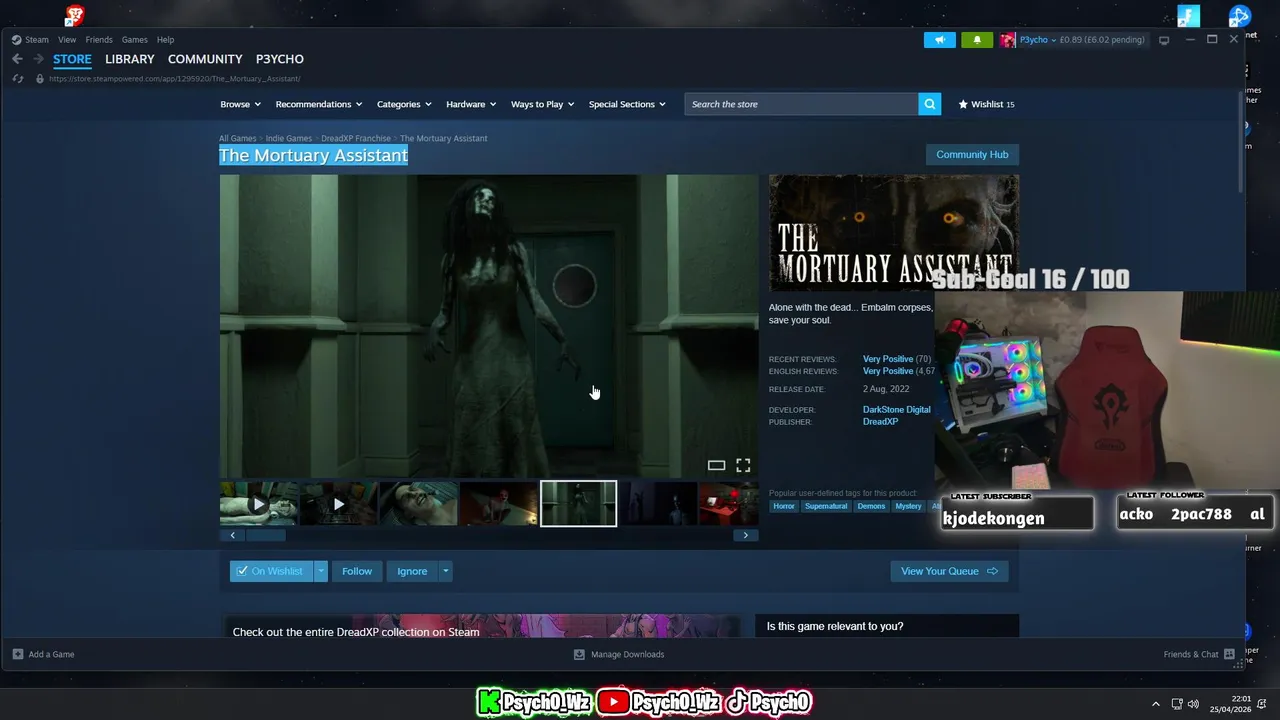The height and width of the screenshot is (720, 1280).
Task: Select the Mystery tag
Action: pos(909,506)
